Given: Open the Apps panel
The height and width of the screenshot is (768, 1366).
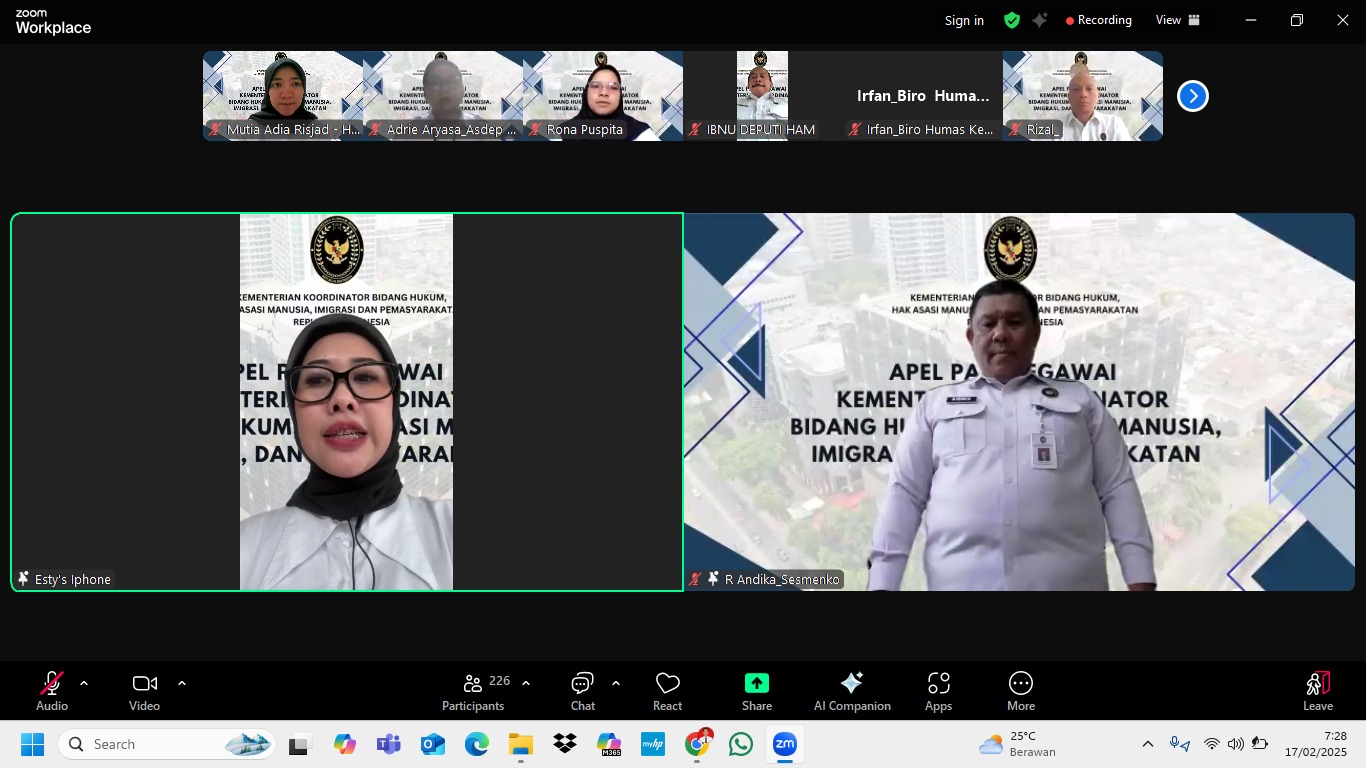Looking at the screenshot, I should [x=938, y=691].
